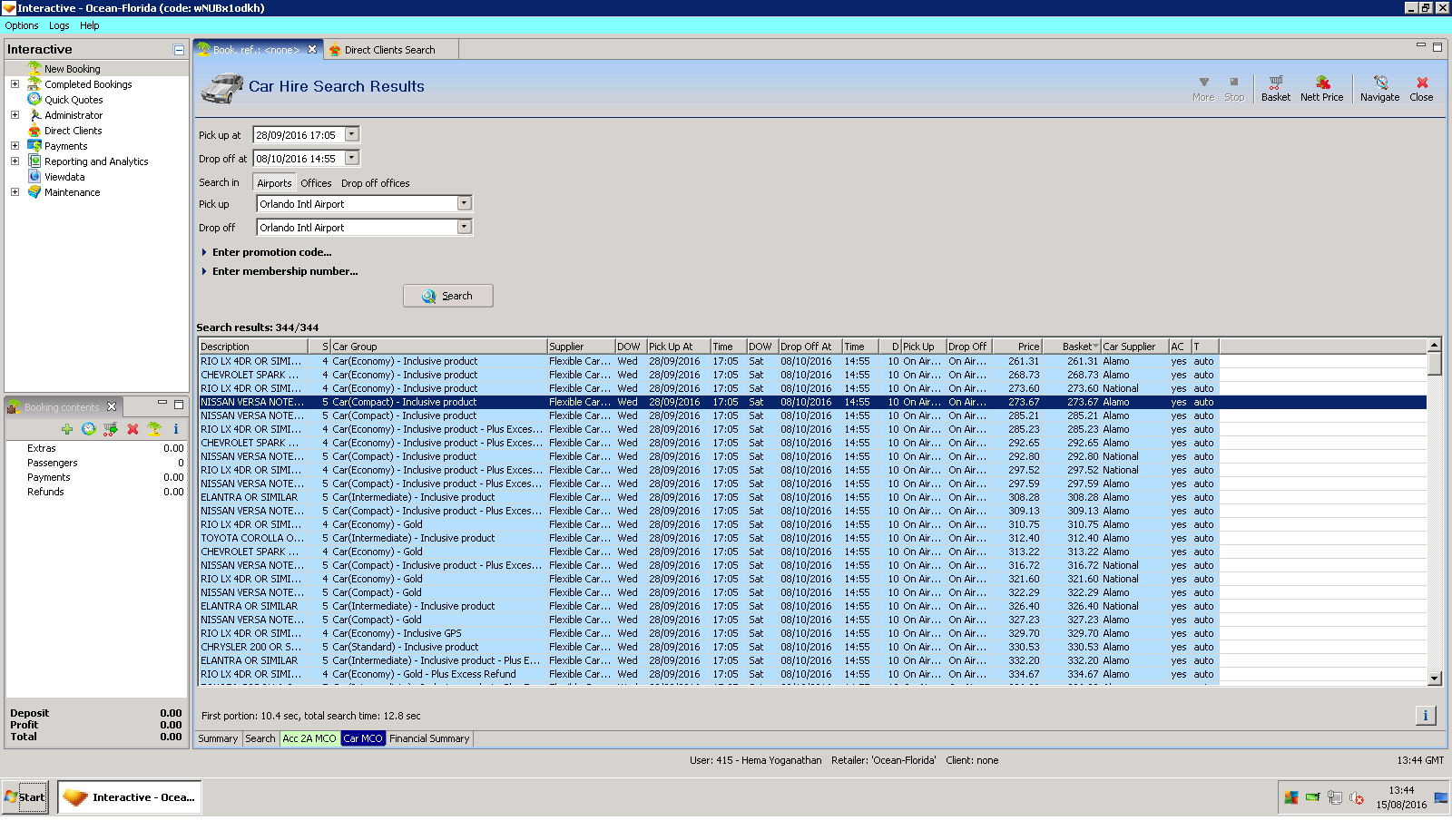Click the green plus icon in Booking contents
The image size is (1452, 840).
[67, 429]
